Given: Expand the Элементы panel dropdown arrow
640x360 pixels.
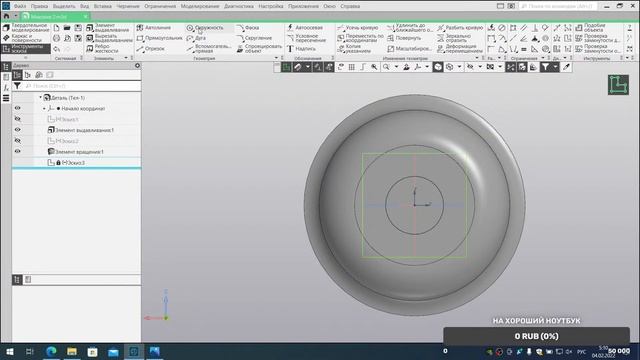Looking at the screenshot, I should (x=126, y=58).
